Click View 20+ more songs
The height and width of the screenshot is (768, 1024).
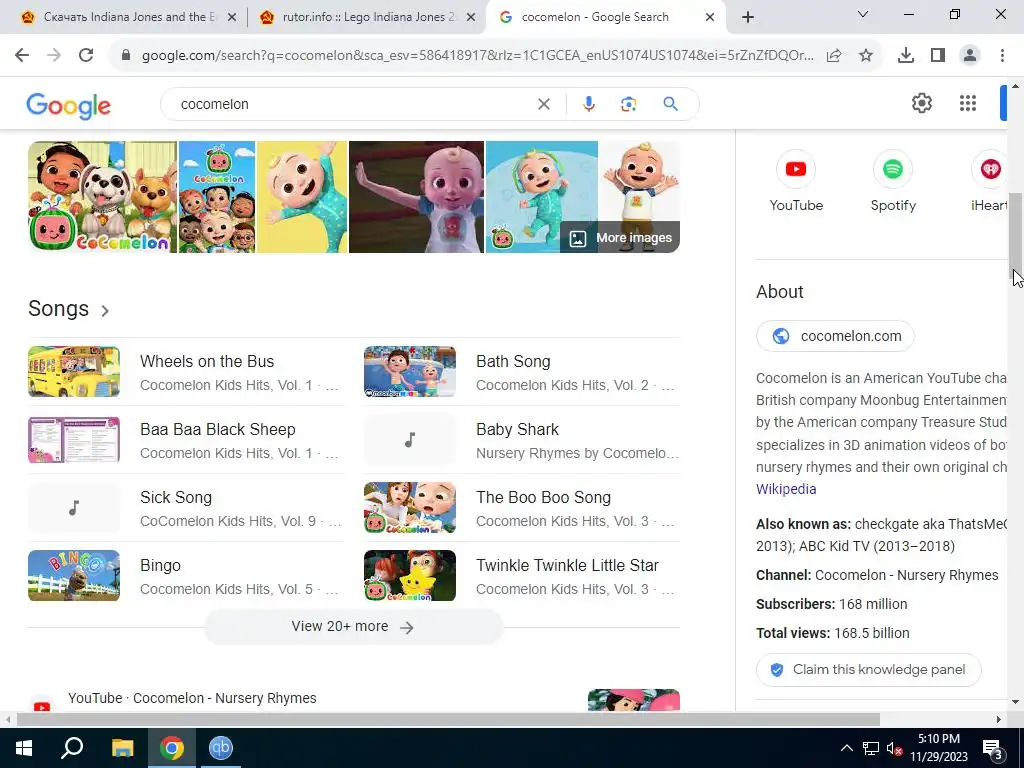coord(353,627)
